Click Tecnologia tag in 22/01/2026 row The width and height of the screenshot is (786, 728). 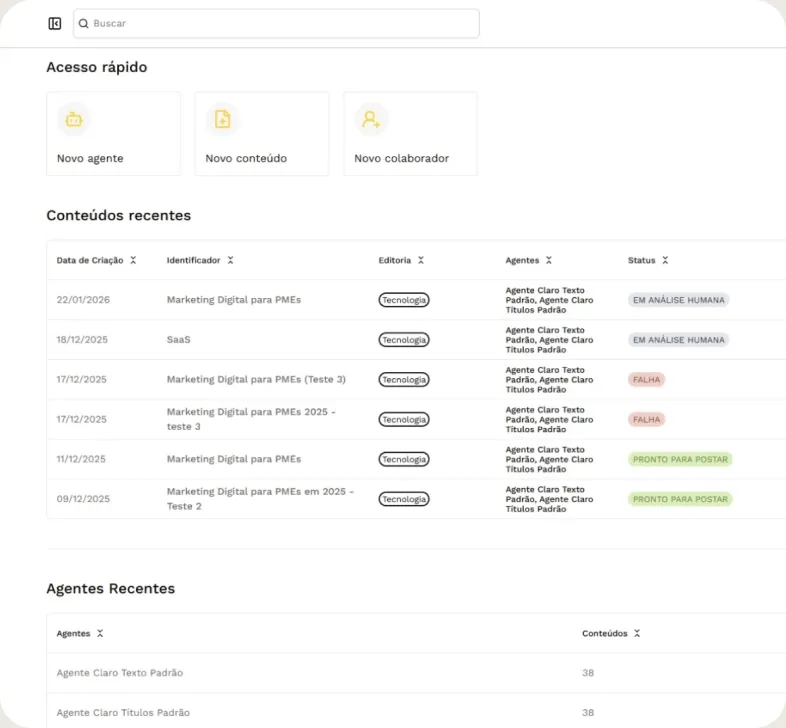(x=404, y=300)
